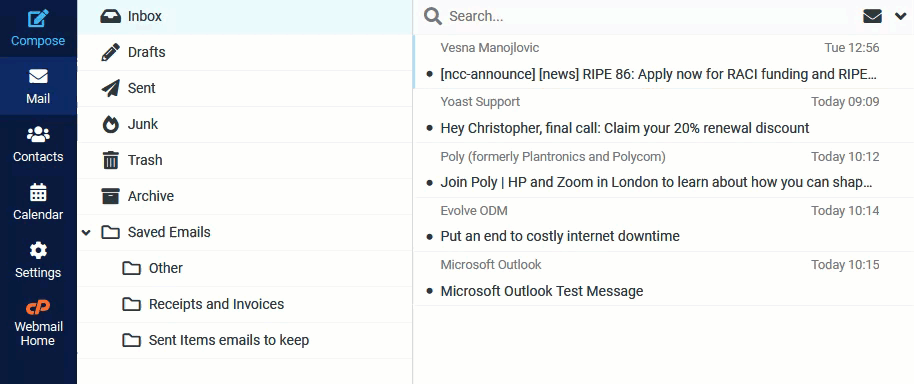Click the Contacts text label
Image resolution: width=914 pixels, height=384 pixels.
(x=38, y=157)
